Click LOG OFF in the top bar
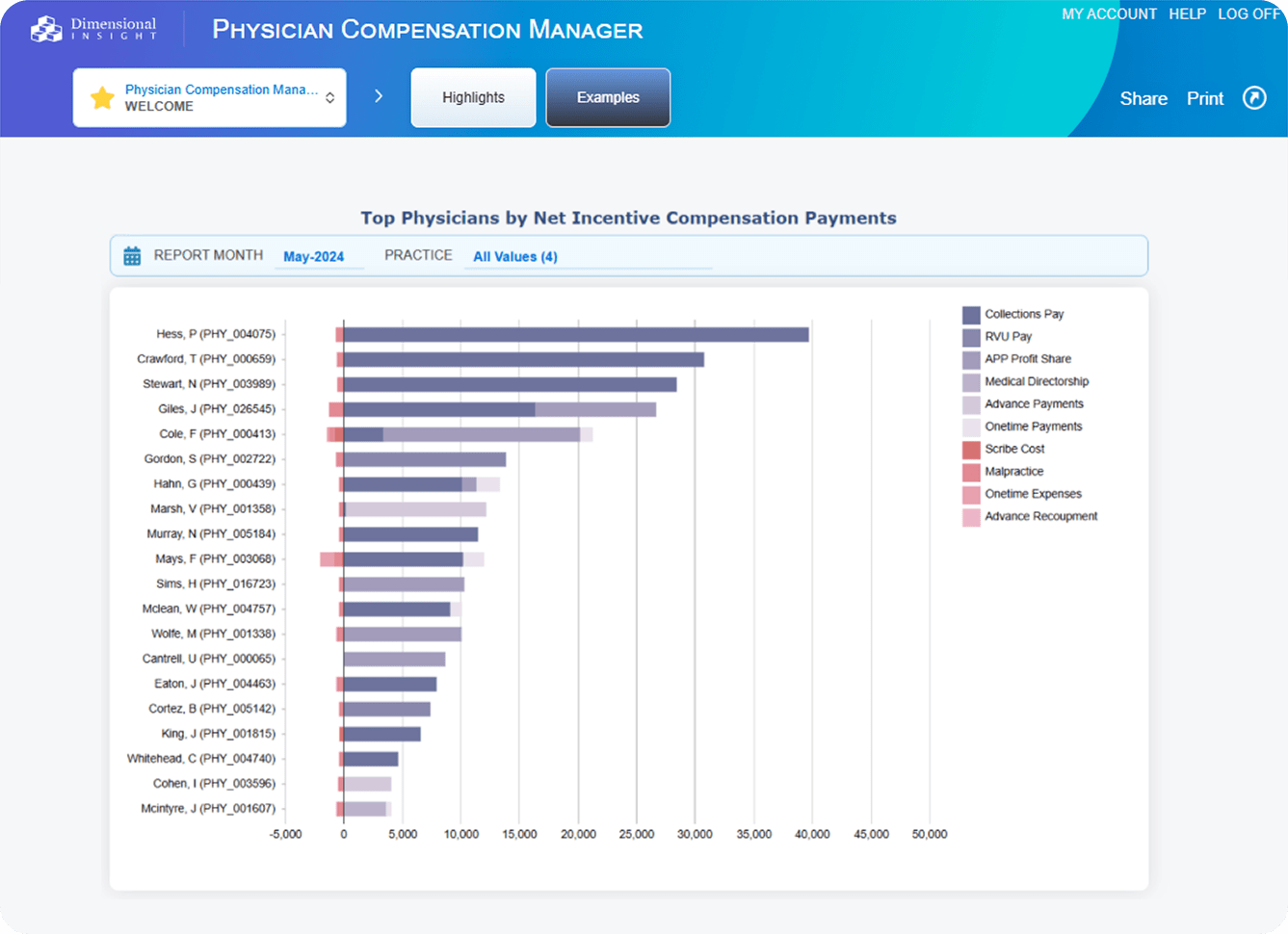The image size is (1288, 934). click(x=1249, y=13)
